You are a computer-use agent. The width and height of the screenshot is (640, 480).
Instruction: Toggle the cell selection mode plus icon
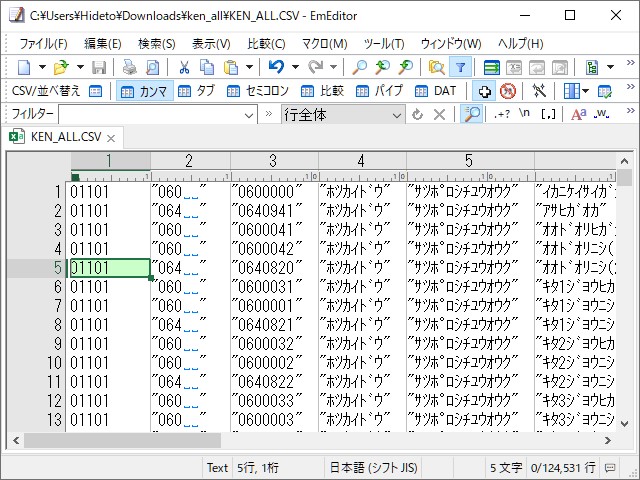click(x=484, y=91)
